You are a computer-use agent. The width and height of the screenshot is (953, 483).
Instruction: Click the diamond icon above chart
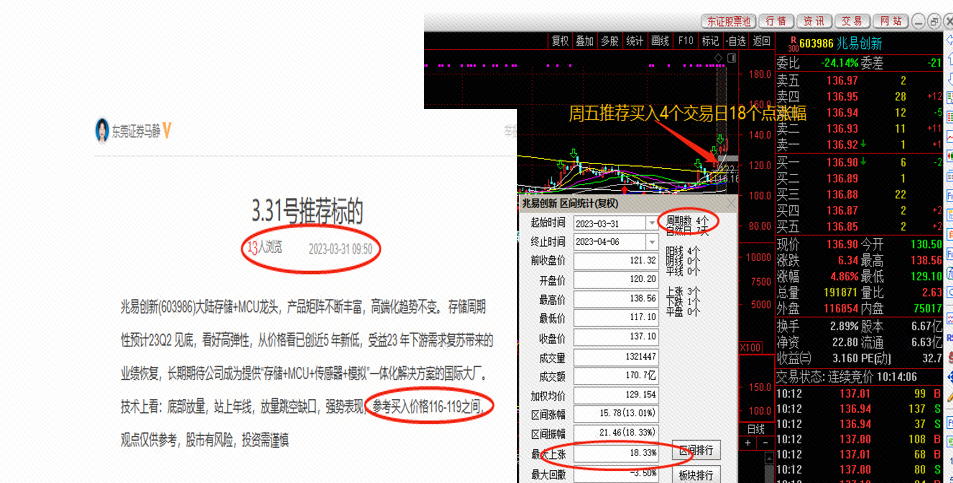[720, 58]
